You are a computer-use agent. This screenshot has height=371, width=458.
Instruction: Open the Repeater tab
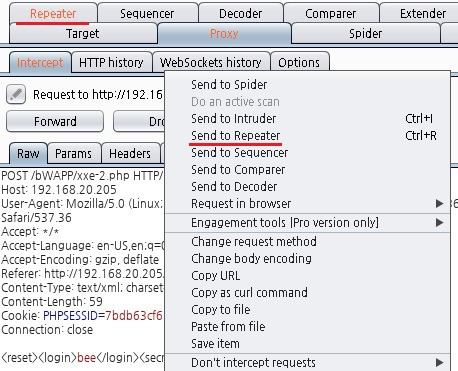pos(53,14)
